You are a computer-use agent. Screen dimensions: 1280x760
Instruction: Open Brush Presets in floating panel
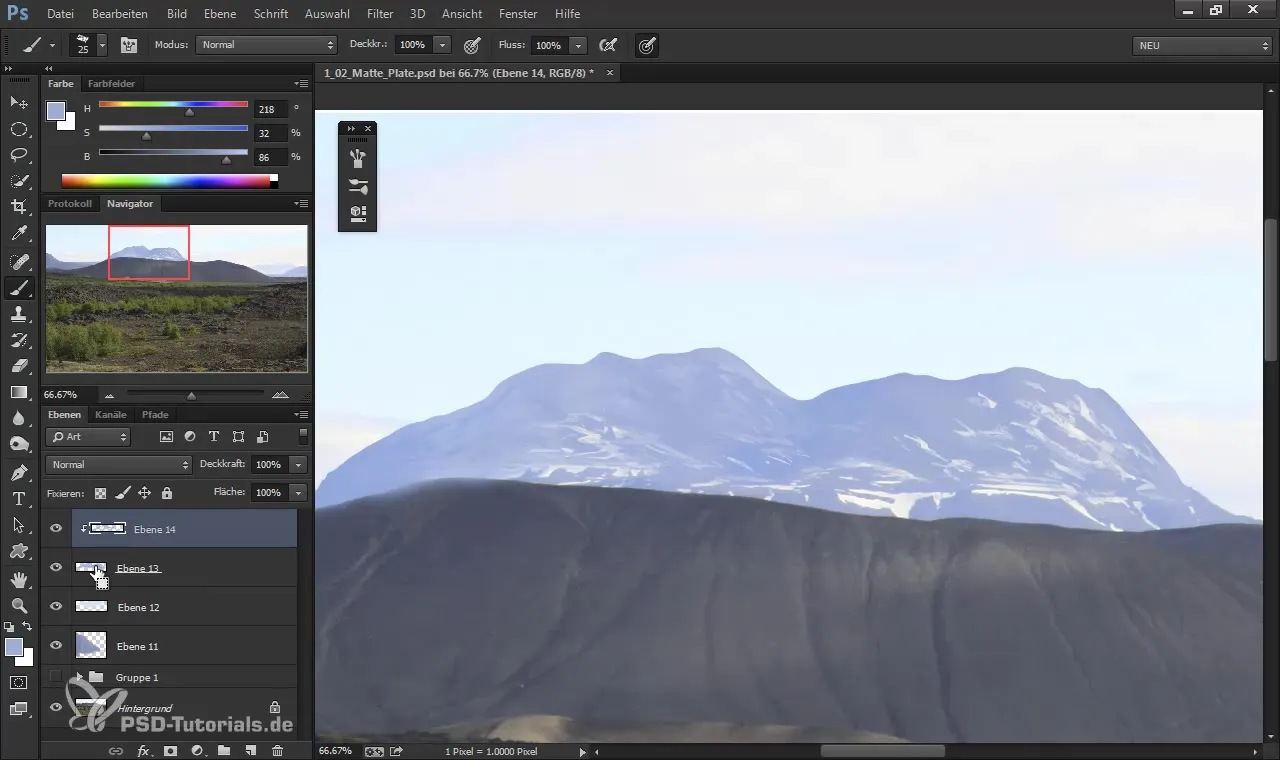click(x=358, y=185)
